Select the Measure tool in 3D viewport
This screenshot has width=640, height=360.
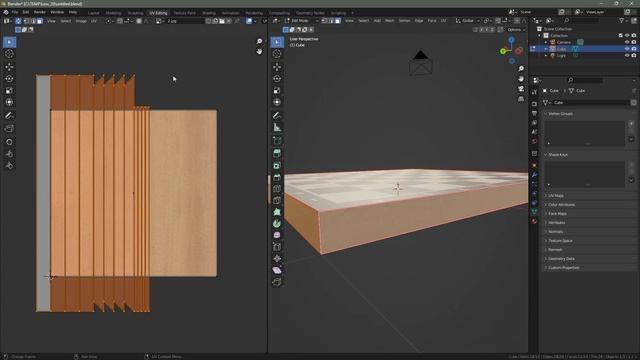[x=277, y=127]
